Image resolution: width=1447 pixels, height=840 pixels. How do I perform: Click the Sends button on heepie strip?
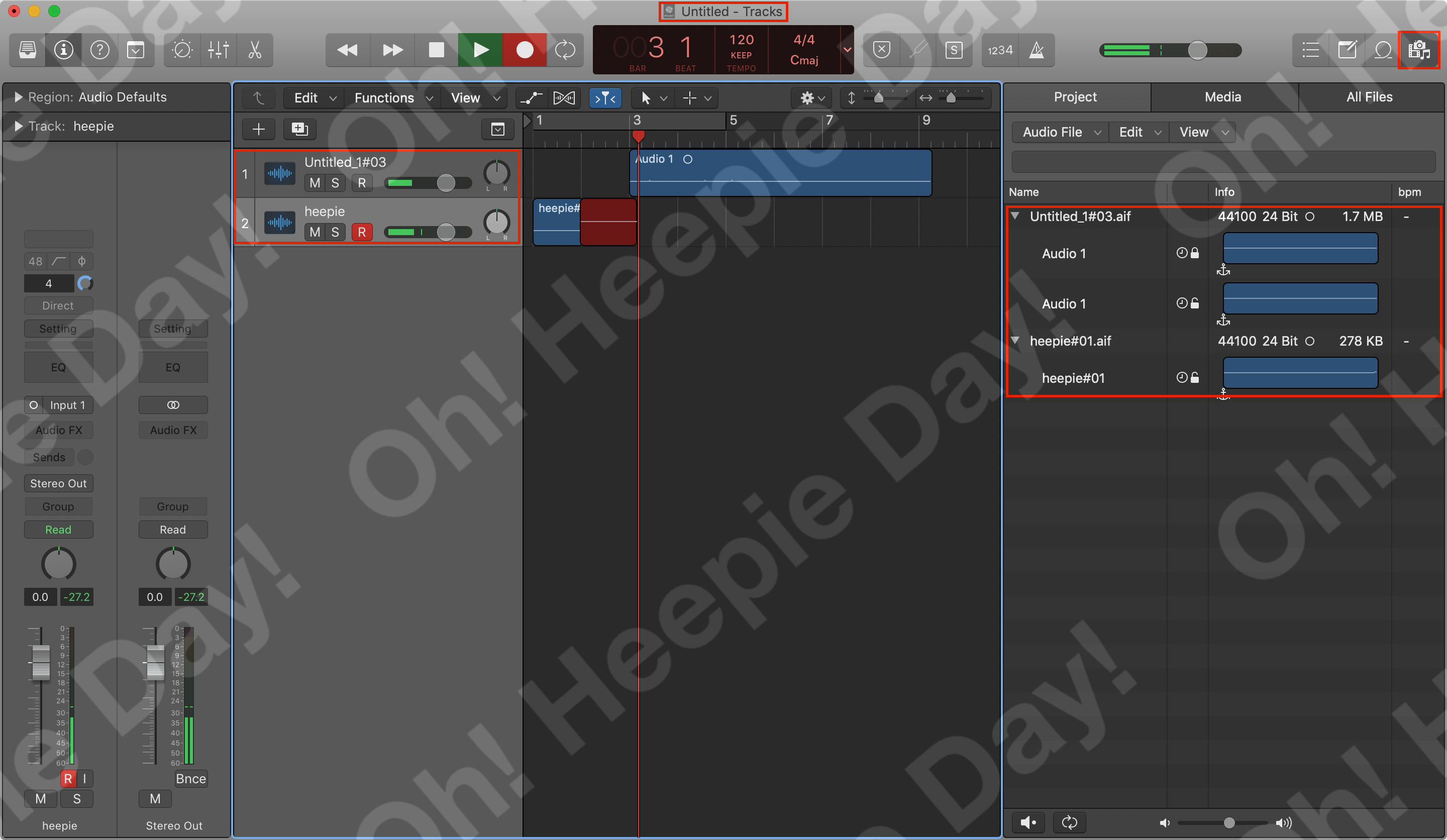pos(49,457)
